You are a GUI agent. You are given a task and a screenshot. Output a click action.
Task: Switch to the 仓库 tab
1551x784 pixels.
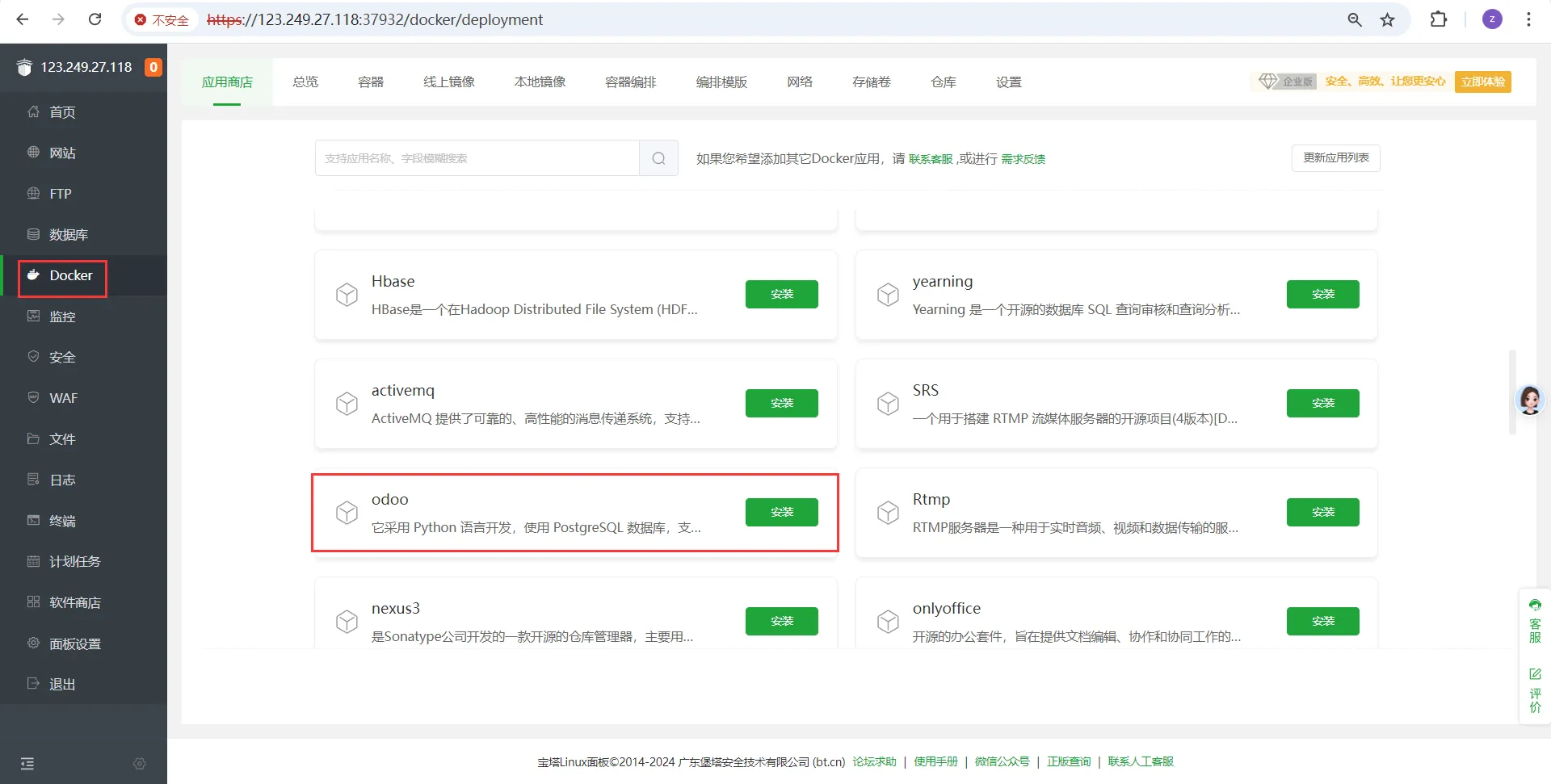point(944,82)
